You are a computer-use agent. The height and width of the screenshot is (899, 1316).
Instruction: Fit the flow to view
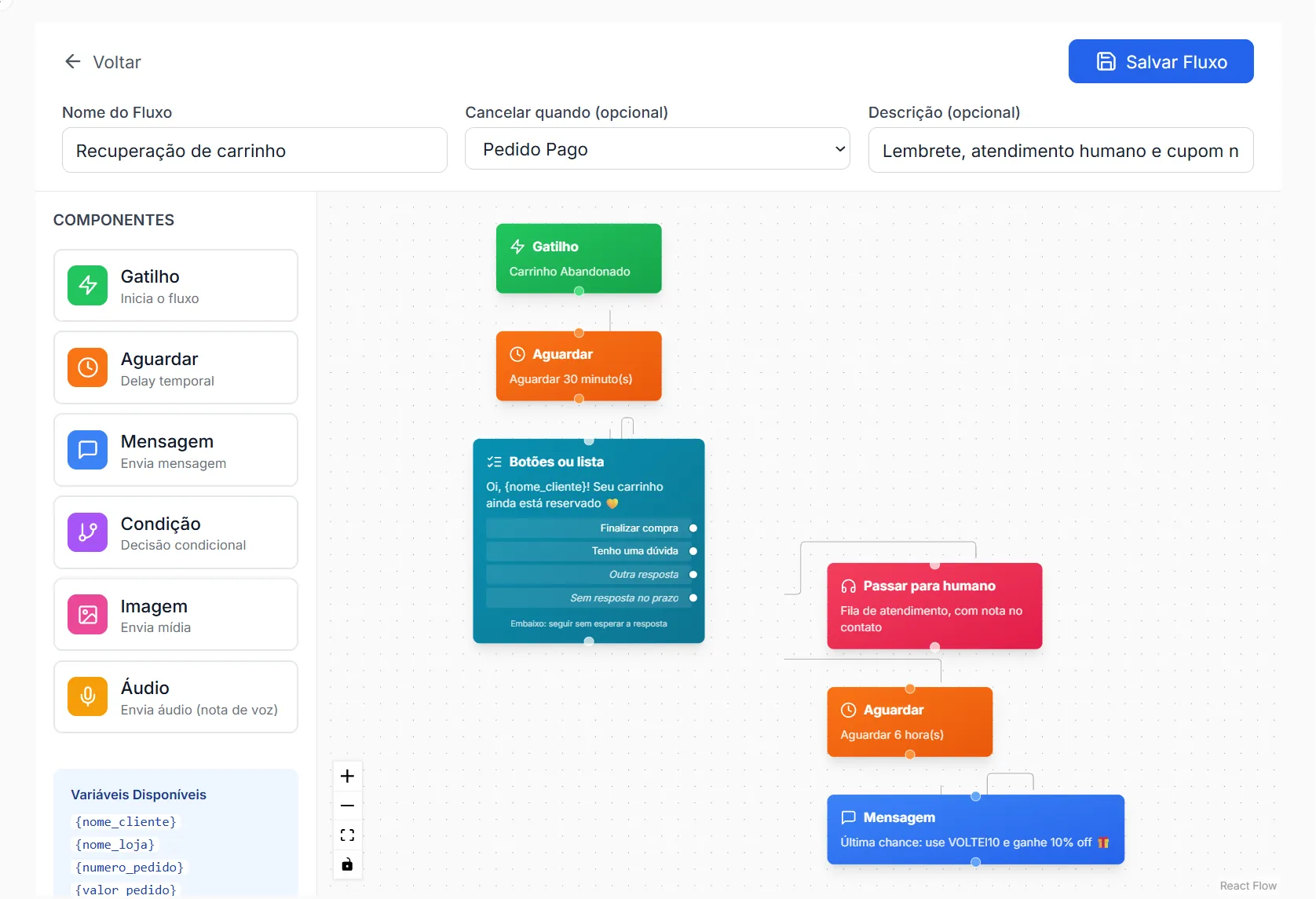(347, 835)
